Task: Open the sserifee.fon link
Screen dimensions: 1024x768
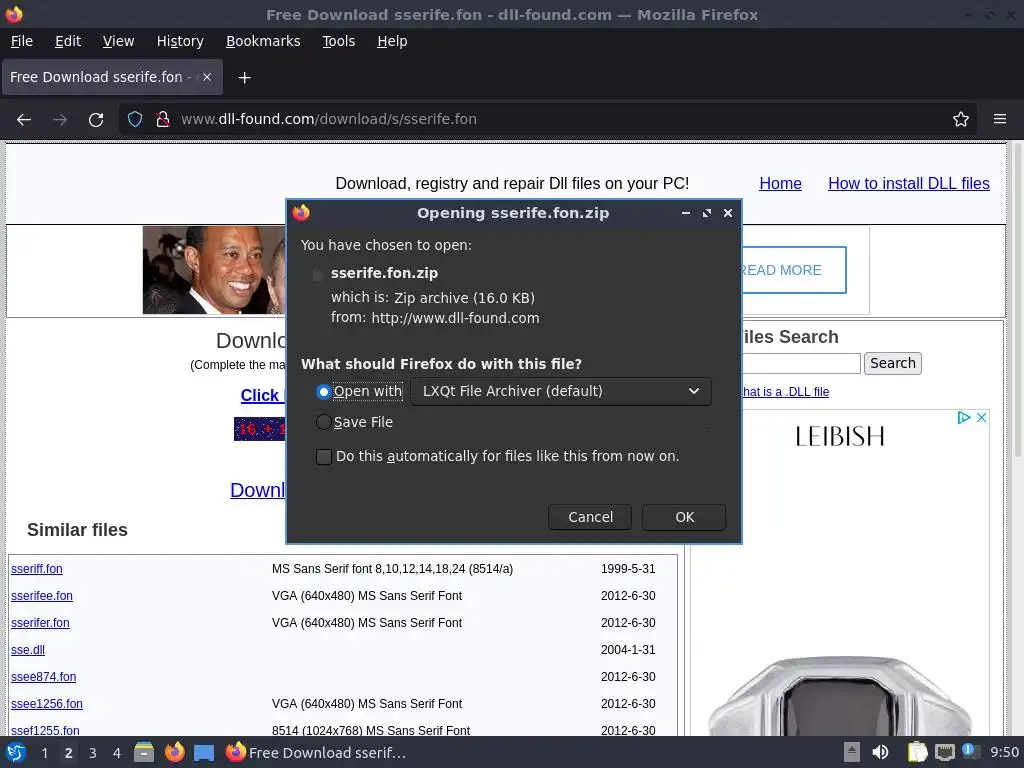Action: pyautogui.click(x=42, y=596)
